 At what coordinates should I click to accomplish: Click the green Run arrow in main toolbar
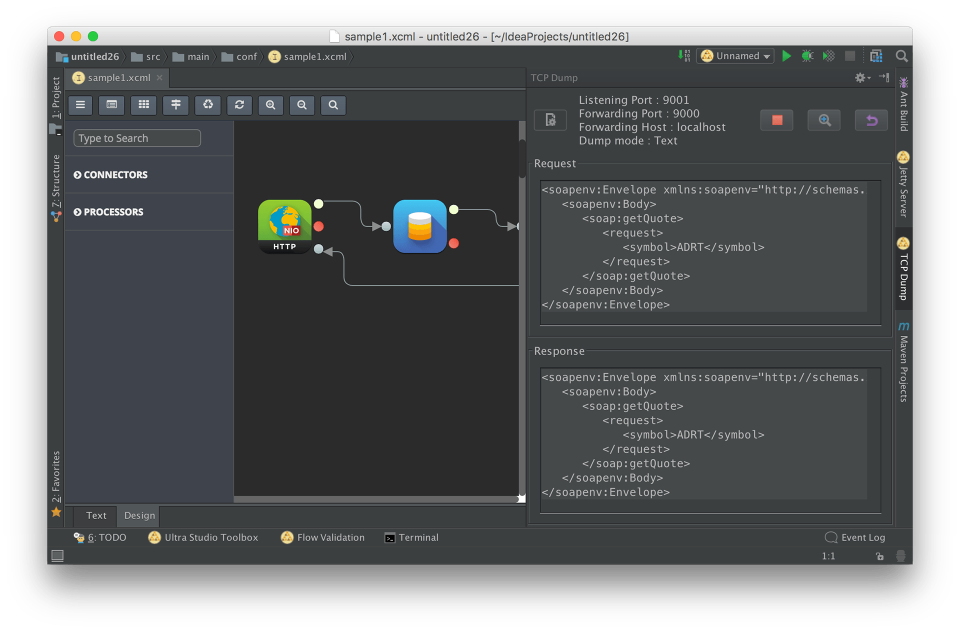coord(787,56)
